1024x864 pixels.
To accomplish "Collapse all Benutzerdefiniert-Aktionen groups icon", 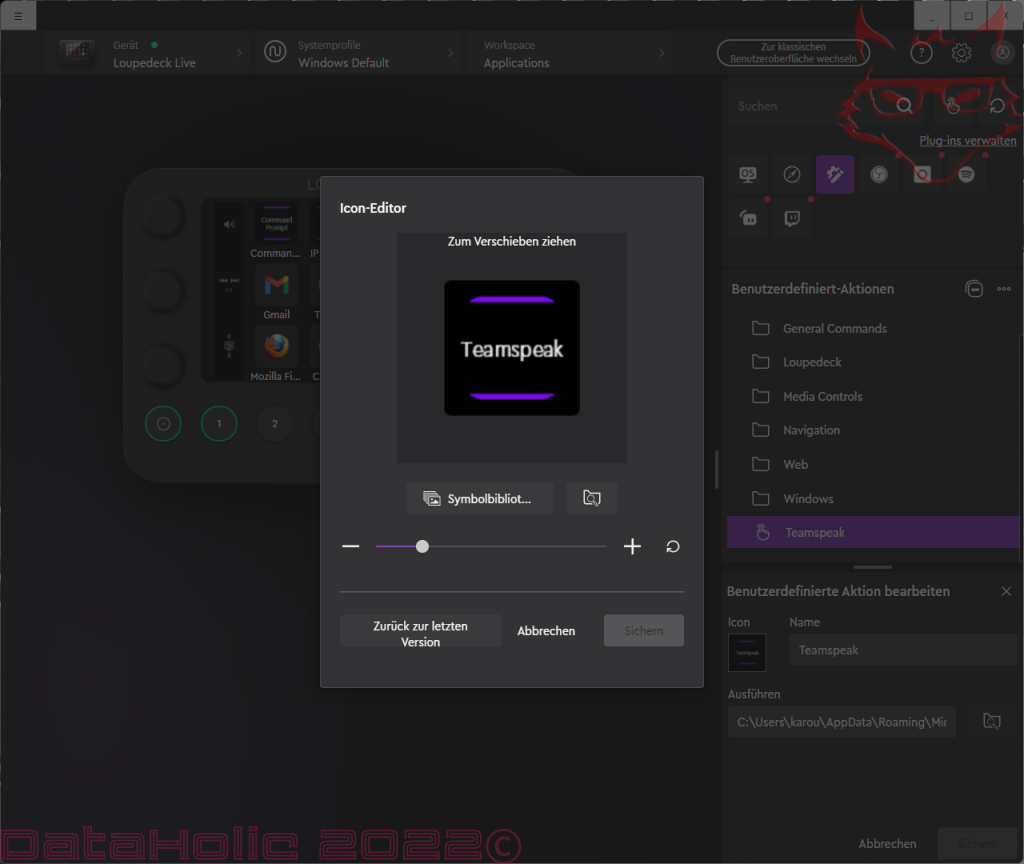I will pyautogui.click(x=974, y=289).
